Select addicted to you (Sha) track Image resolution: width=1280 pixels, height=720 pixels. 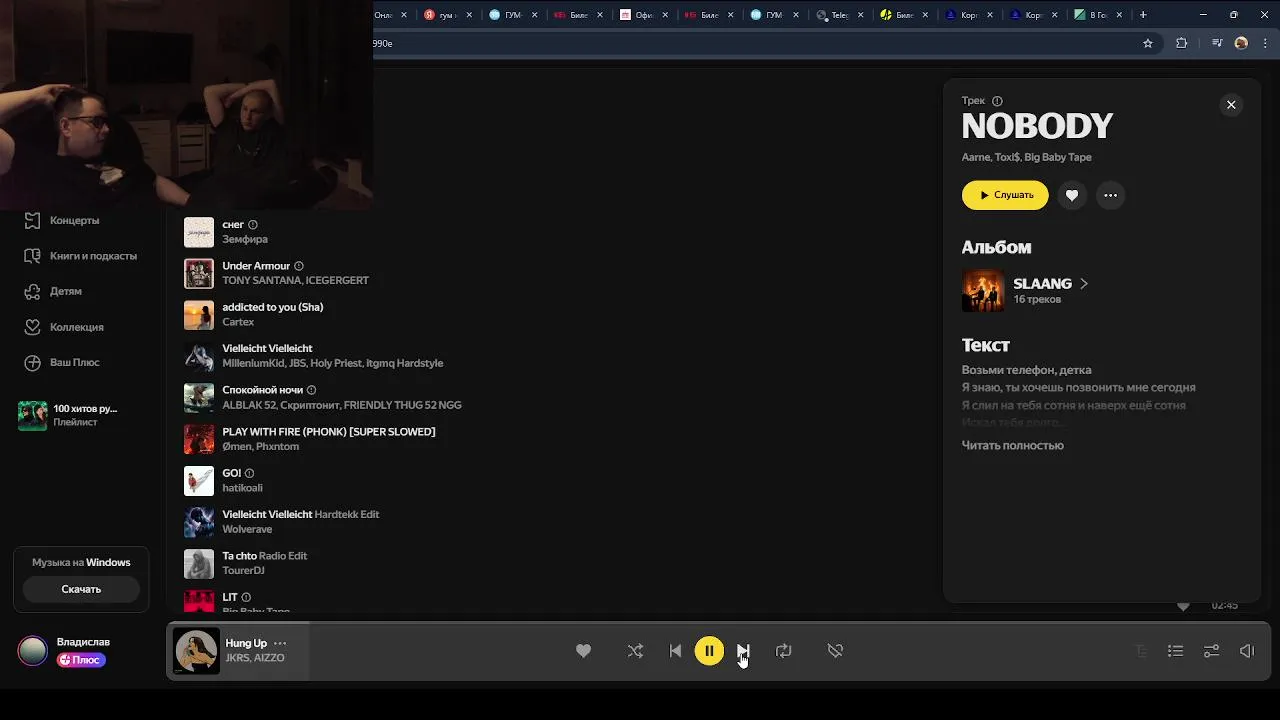pos(272,307)
